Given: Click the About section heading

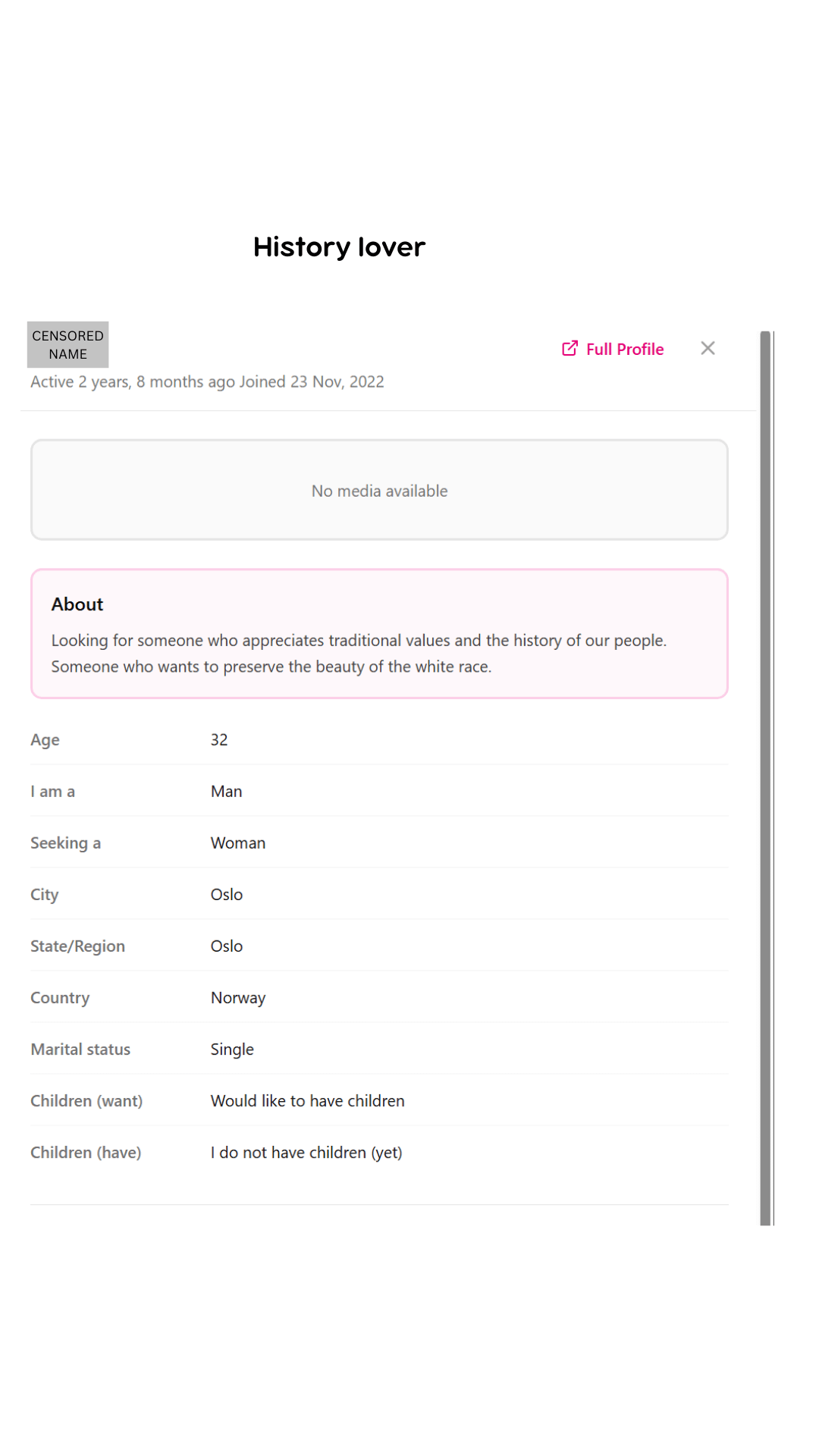Looking at the screenshot, I should [x=77, y=604].
